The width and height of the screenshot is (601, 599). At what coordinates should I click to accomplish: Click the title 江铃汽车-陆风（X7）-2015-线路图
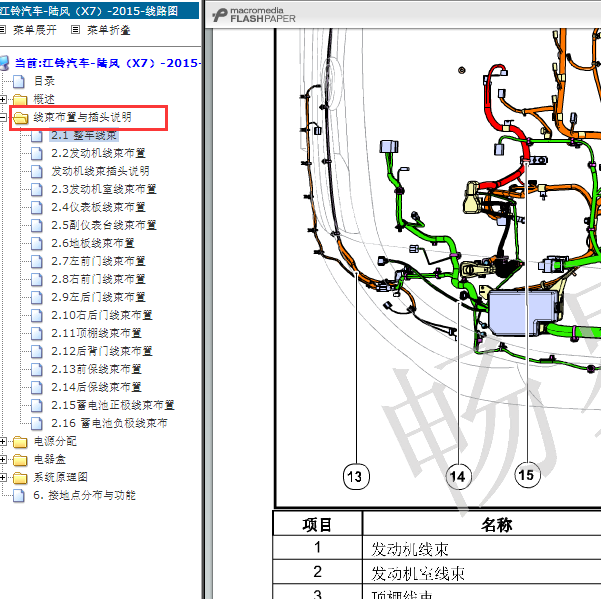coord(89,11)
